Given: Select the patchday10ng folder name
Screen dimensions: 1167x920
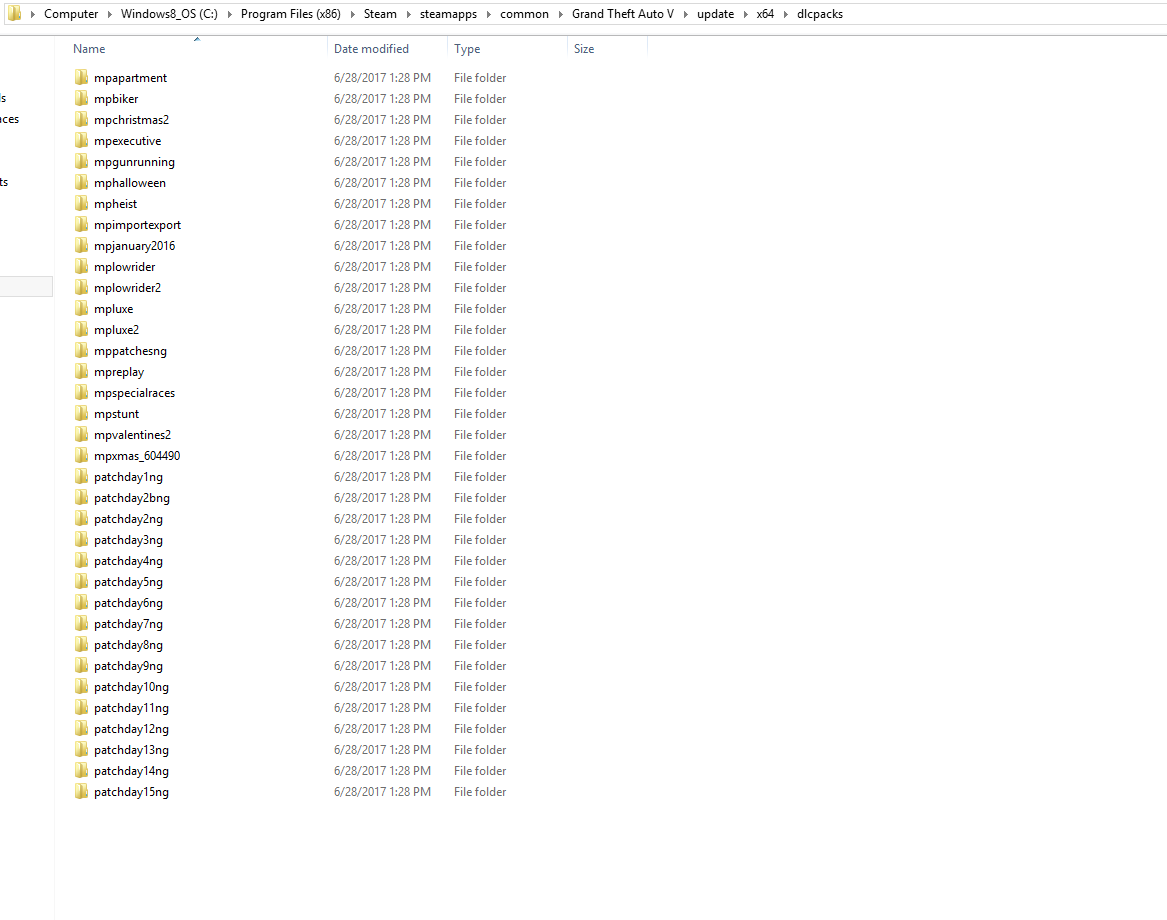Looking at the screenshot, I should coord(131,687).
